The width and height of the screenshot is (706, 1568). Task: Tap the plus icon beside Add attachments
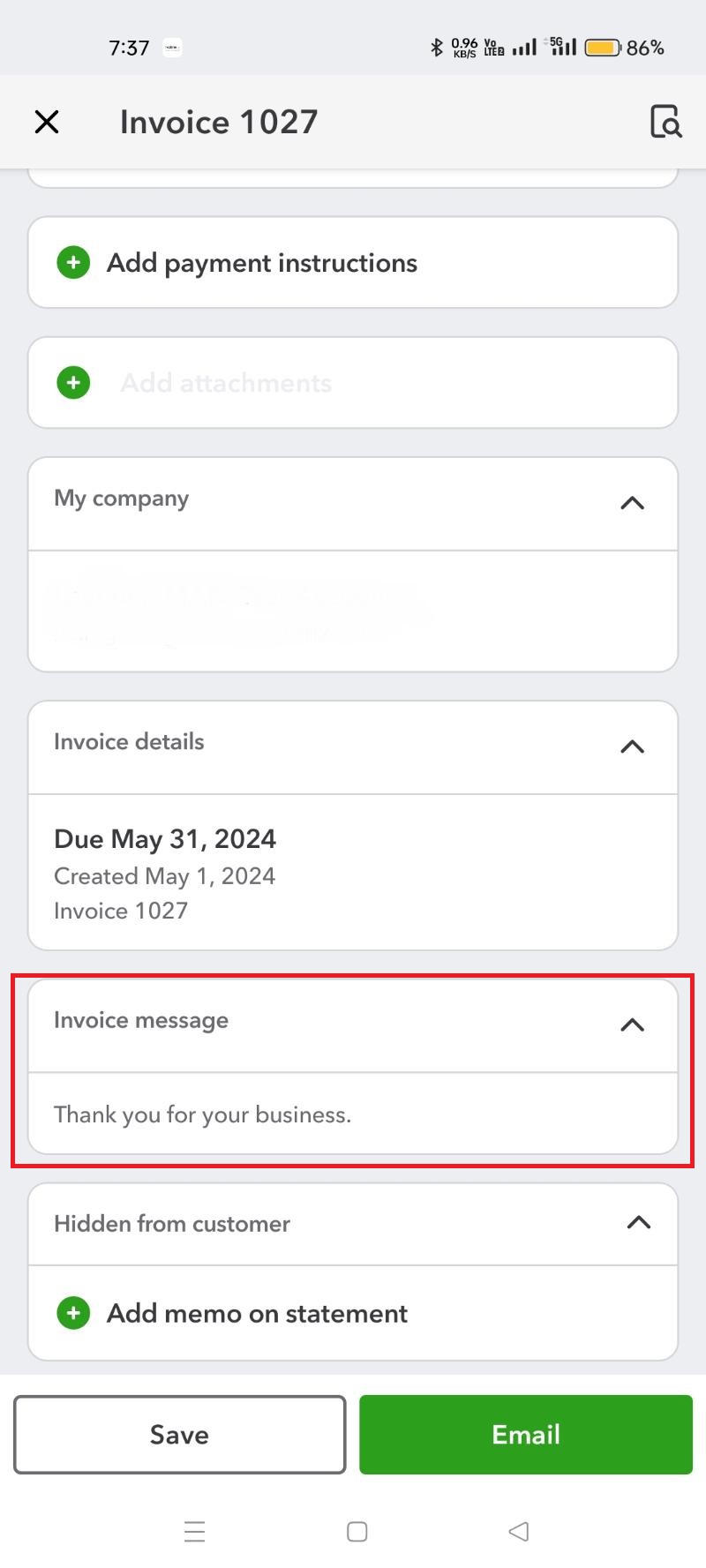click(x=73, y=382)
